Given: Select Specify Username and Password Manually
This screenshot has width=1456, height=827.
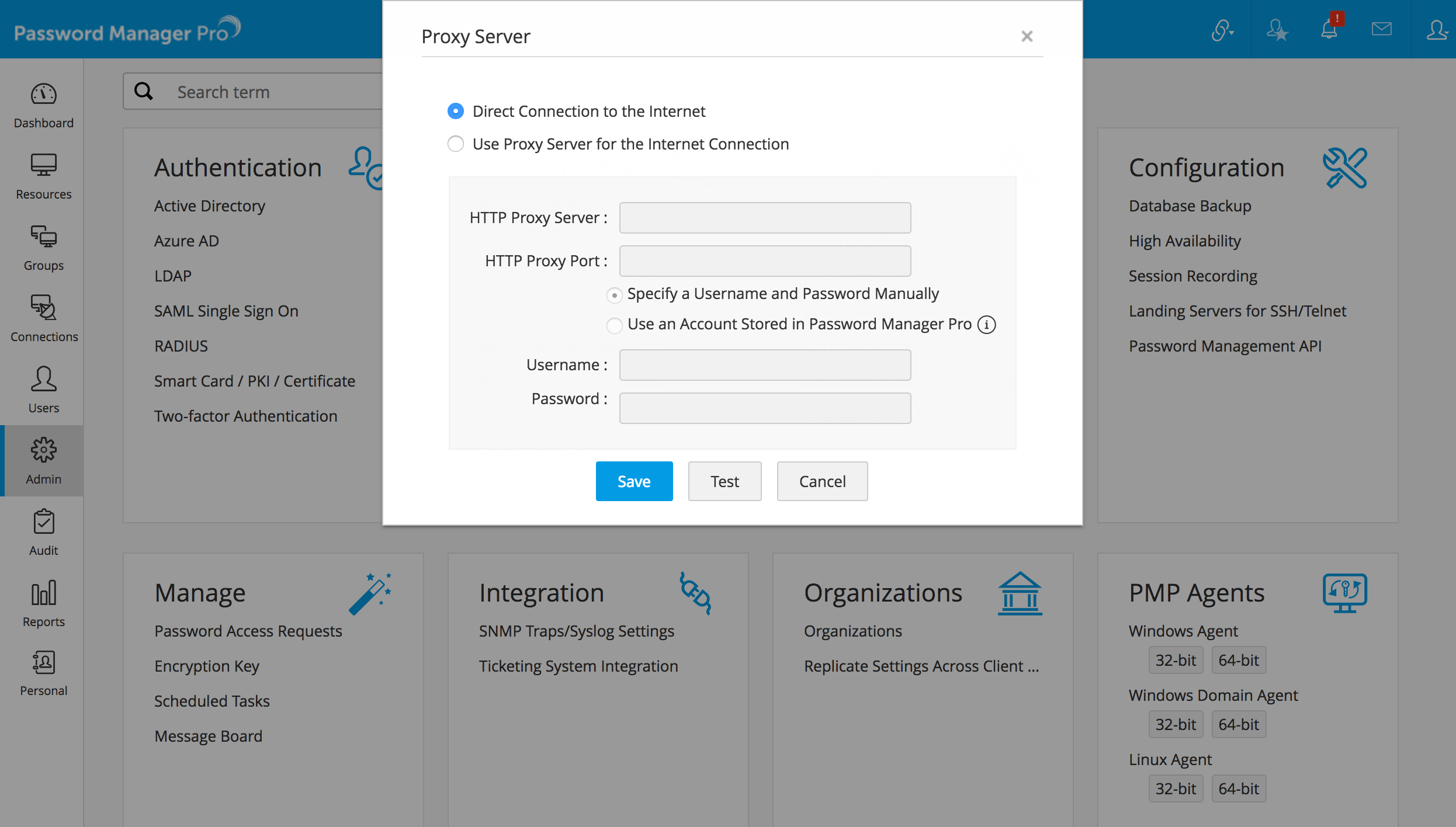Looking at the screenshot, I should pyautogui.click(x=614, y=295).
